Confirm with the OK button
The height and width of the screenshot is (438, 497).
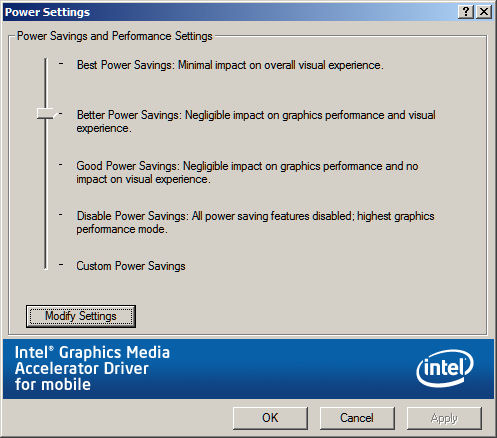pyautogui.click(x=270, y=418)
